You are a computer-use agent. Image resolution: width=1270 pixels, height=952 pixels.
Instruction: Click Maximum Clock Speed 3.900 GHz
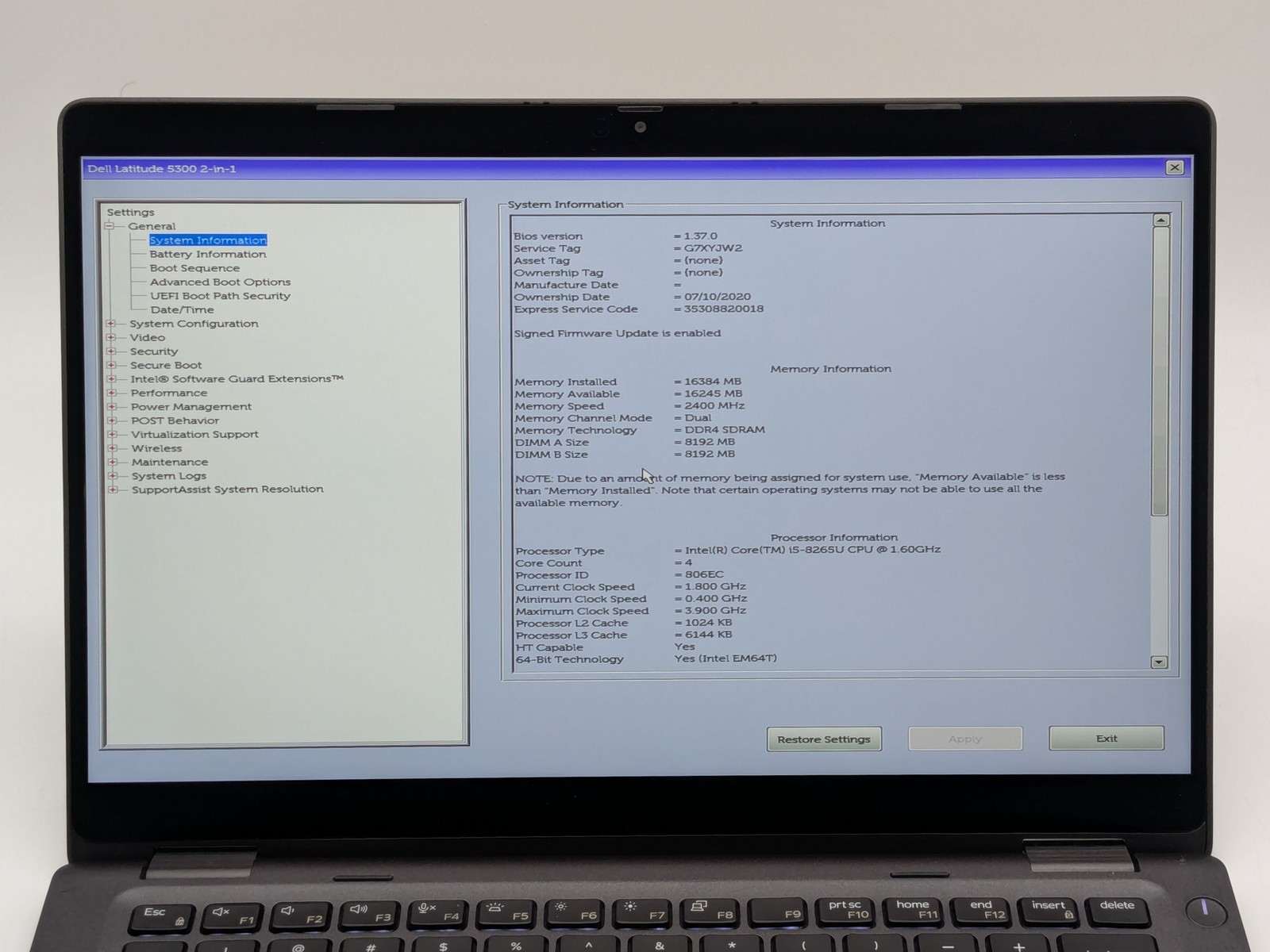(x=715, y=611)
